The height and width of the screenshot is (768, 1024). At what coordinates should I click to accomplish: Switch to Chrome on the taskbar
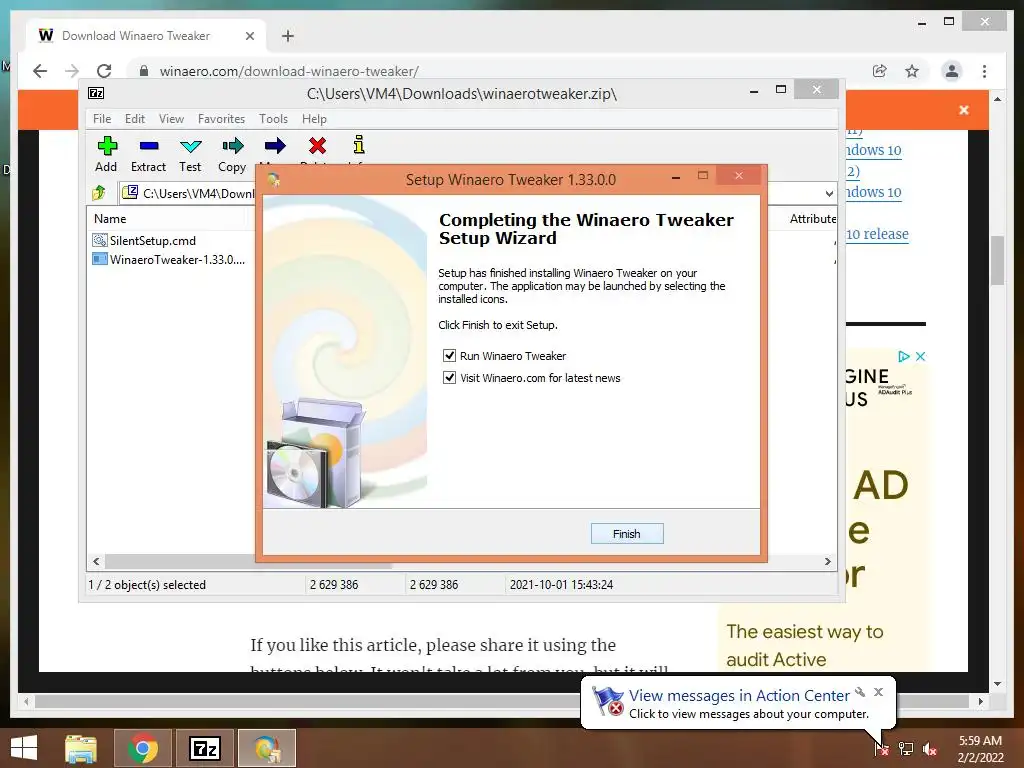coord(142,748)
